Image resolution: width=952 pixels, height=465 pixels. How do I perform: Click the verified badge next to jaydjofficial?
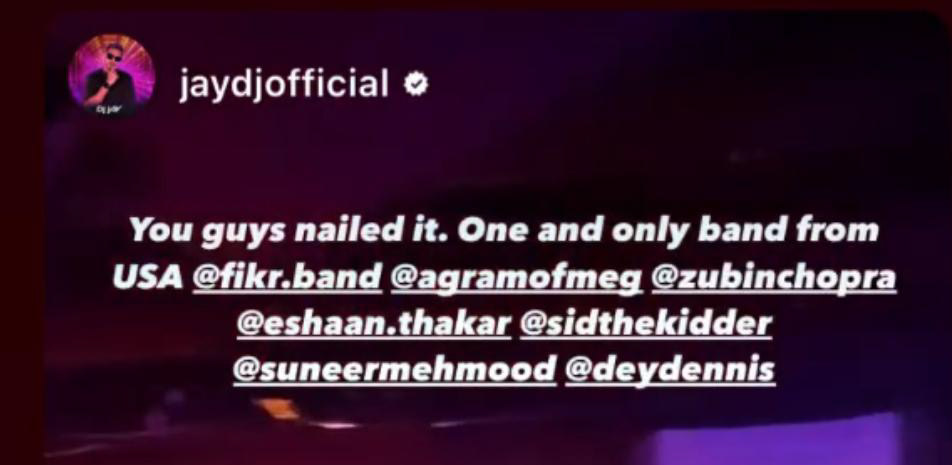[416, 85]
